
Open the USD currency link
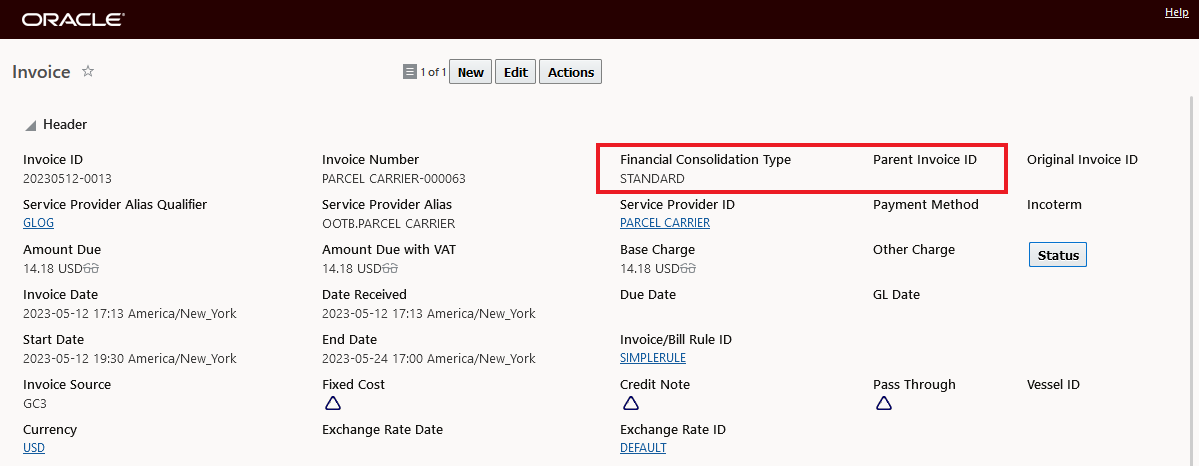(x=34, y=448)
